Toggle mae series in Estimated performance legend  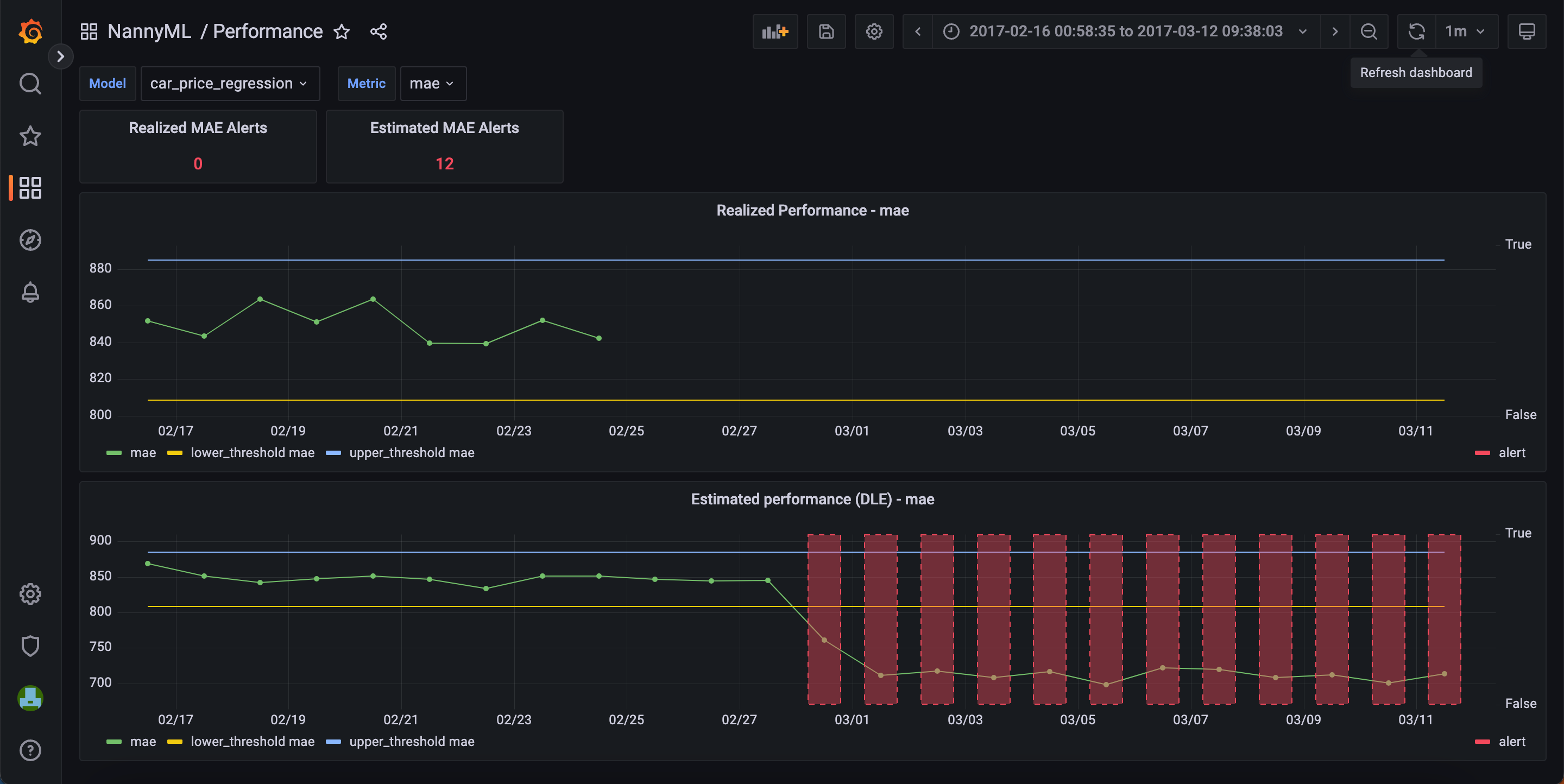click(143, 742)
